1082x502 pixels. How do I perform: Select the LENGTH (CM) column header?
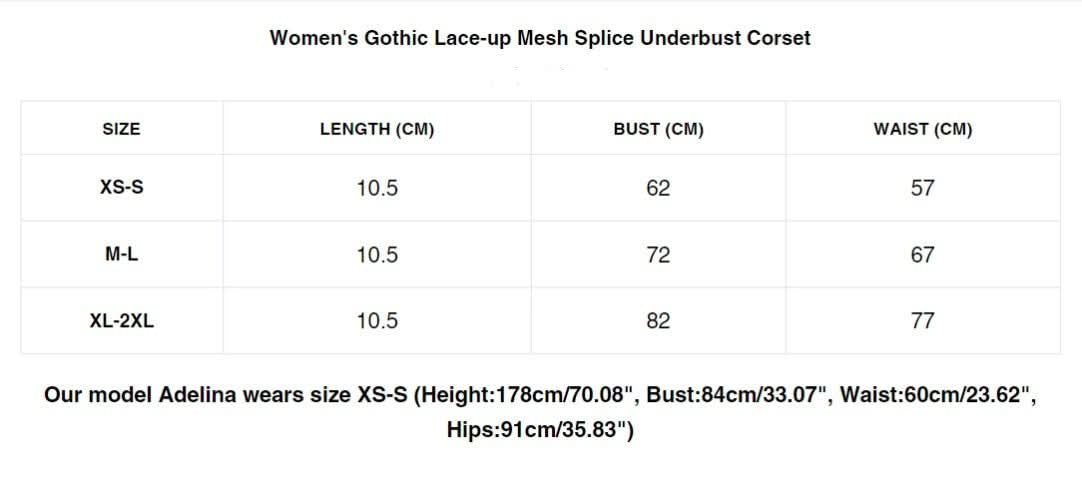click(377, 129)
